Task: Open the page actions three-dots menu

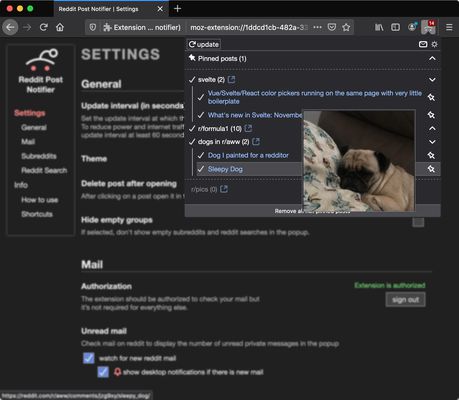Action: [318, 27]
